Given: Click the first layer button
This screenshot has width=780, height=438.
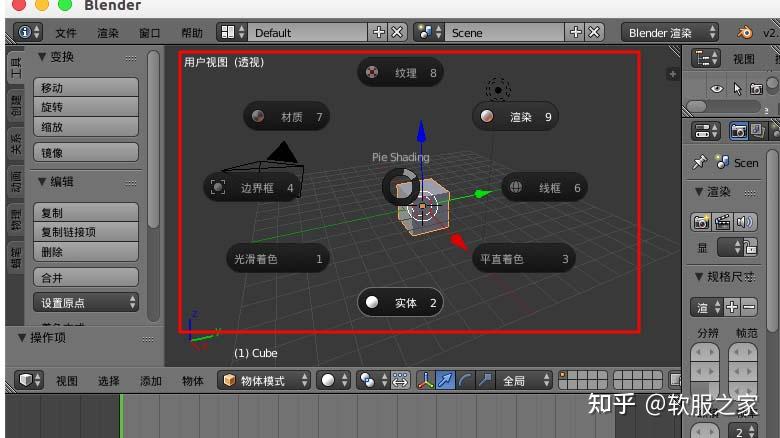Looking at the screenshot, I should point(564,376).
